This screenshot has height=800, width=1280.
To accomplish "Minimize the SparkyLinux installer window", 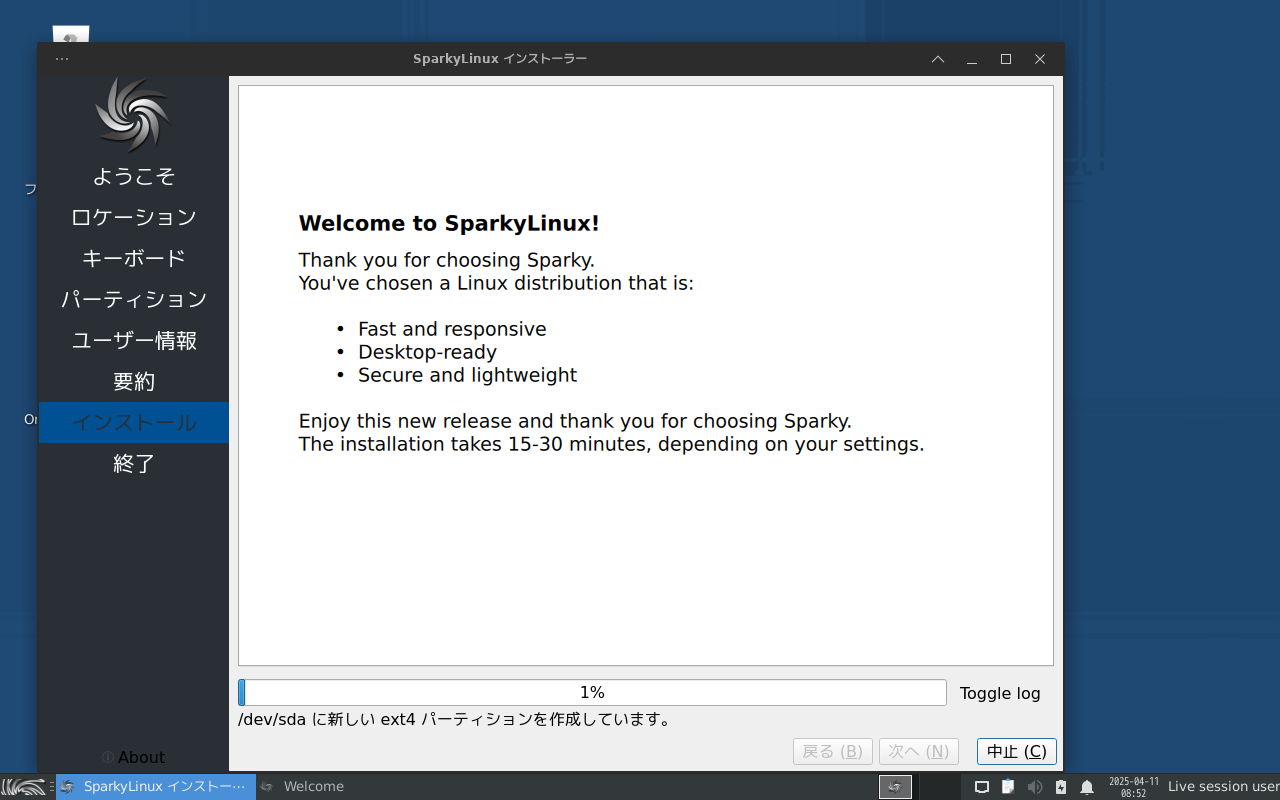I will tap(972, 59).
